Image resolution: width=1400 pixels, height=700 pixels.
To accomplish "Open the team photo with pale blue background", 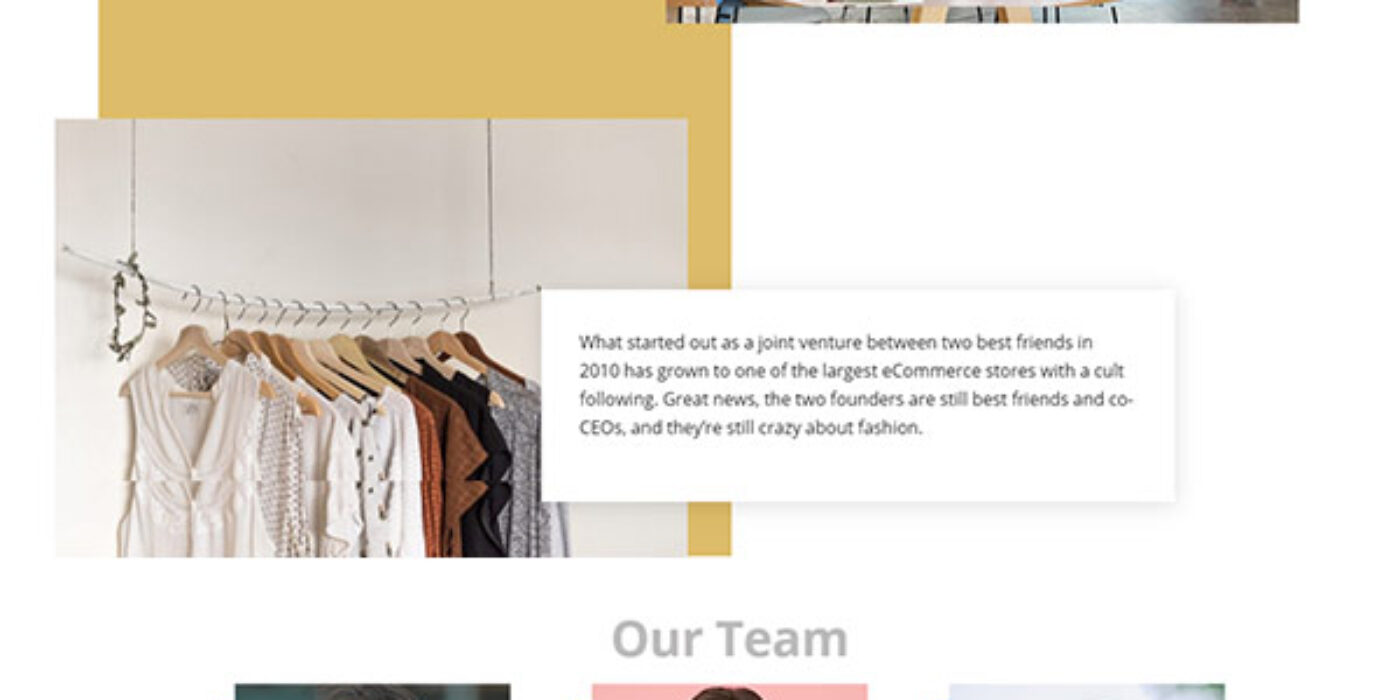I will (1086, 692).
